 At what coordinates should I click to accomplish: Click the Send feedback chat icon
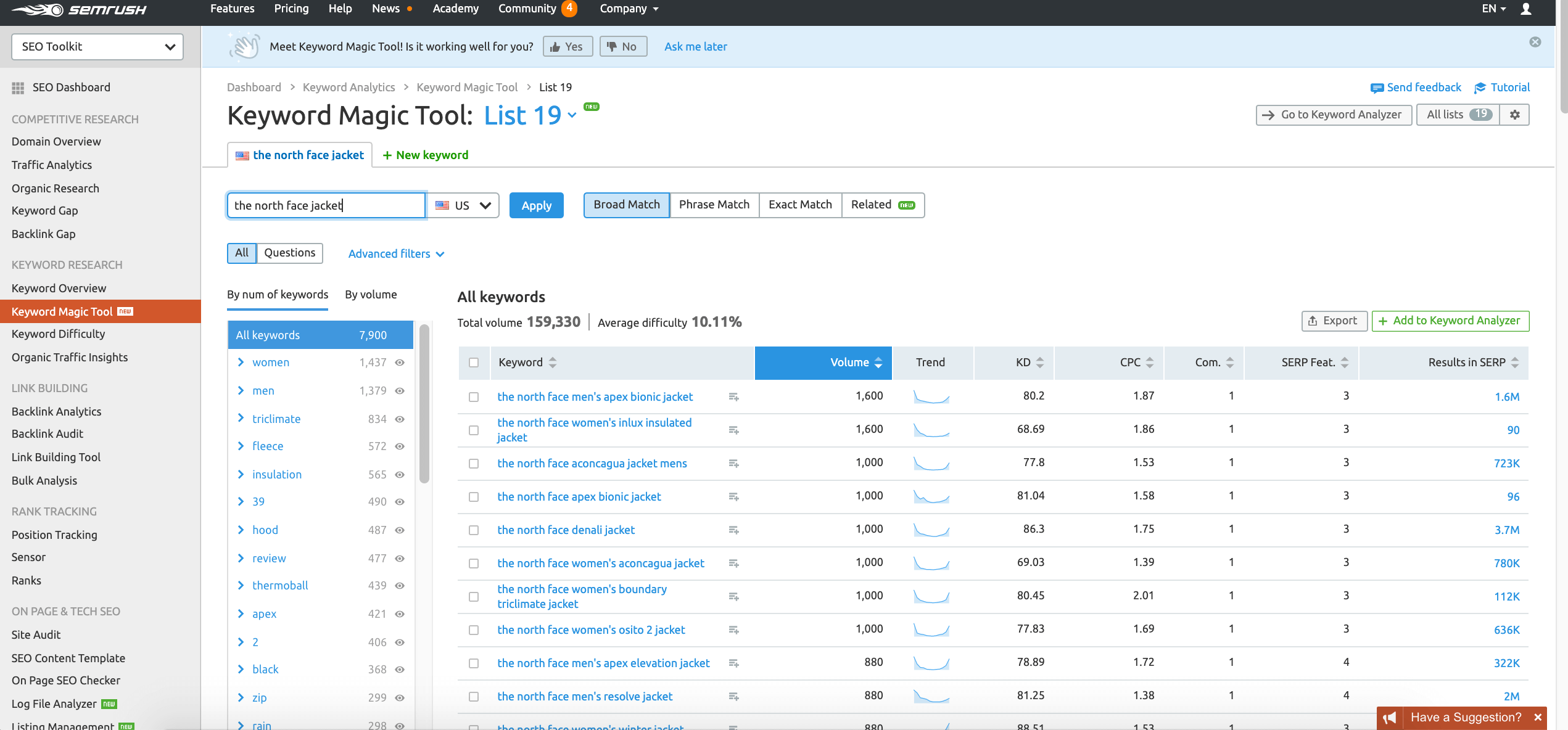click(x=1377, y=88)
